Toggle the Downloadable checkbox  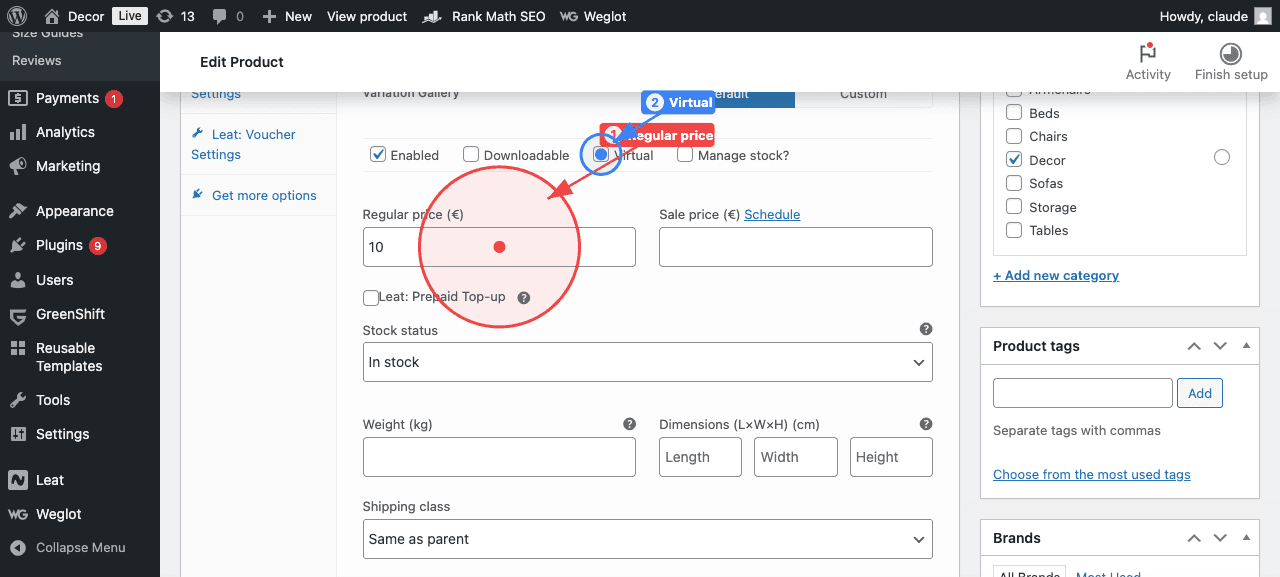coord(471,154)
